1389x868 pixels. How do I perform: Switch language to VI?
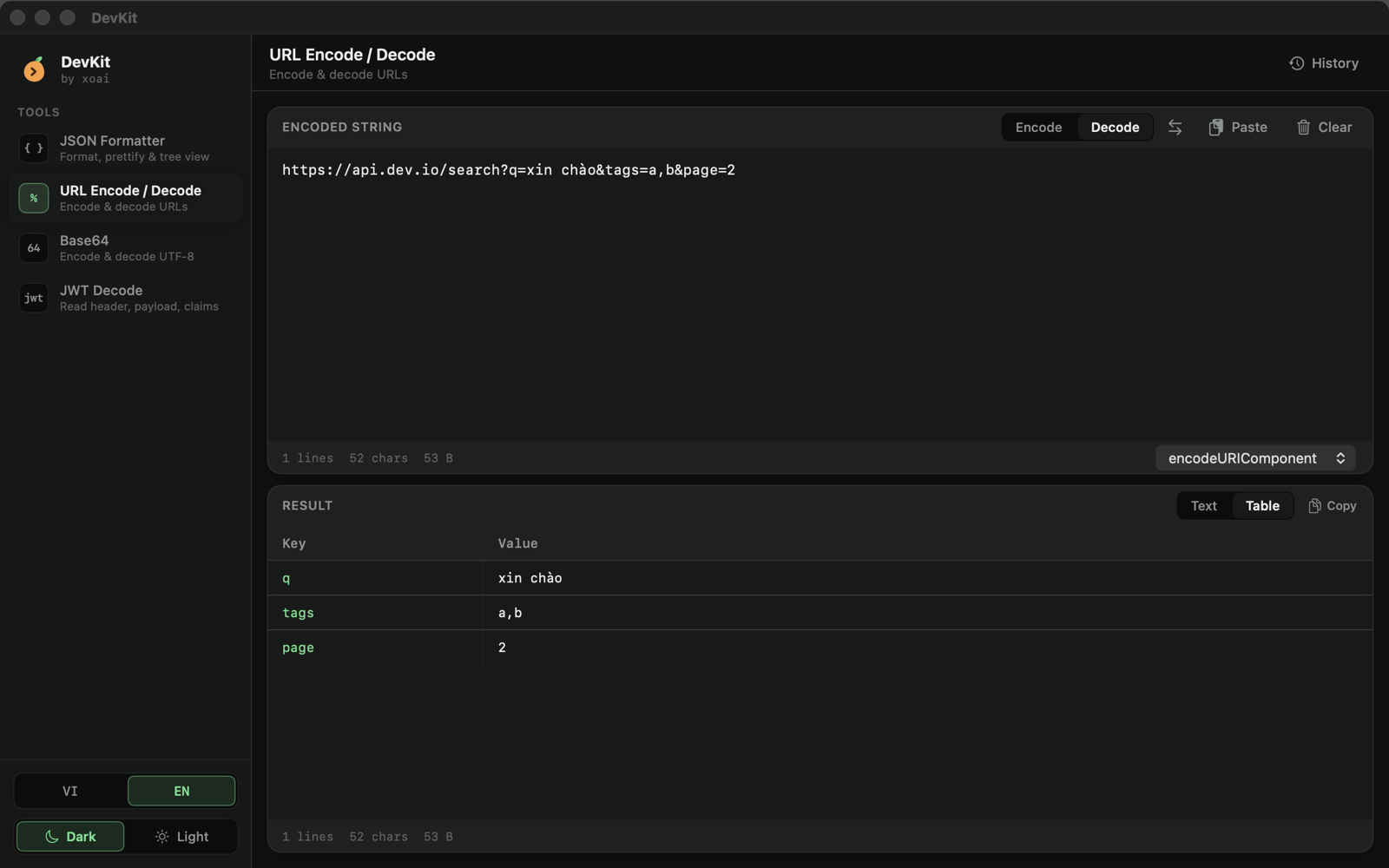tap(70, 791)
